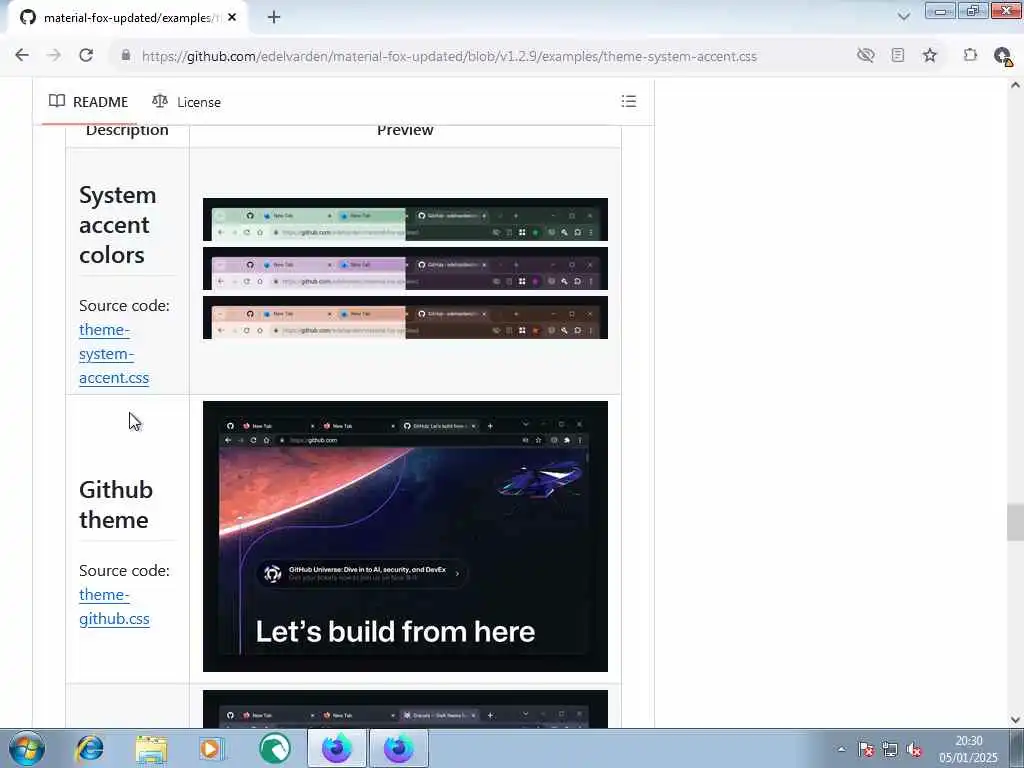Viewport: 1024px width, 768px height.
Task: Click the green accent color preview image
Action: point(405,219)
